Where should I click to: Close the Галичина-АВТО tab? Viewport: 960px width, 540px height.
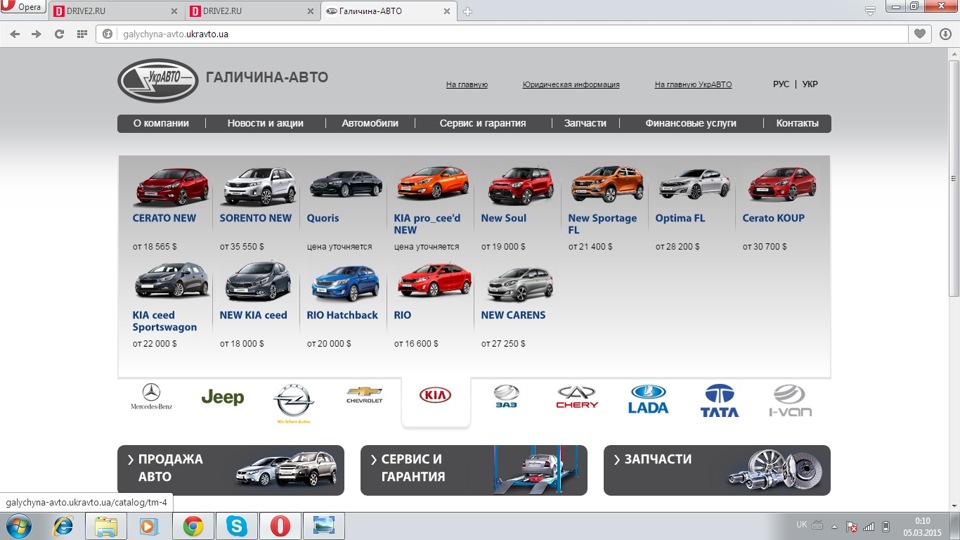point(447,11)
